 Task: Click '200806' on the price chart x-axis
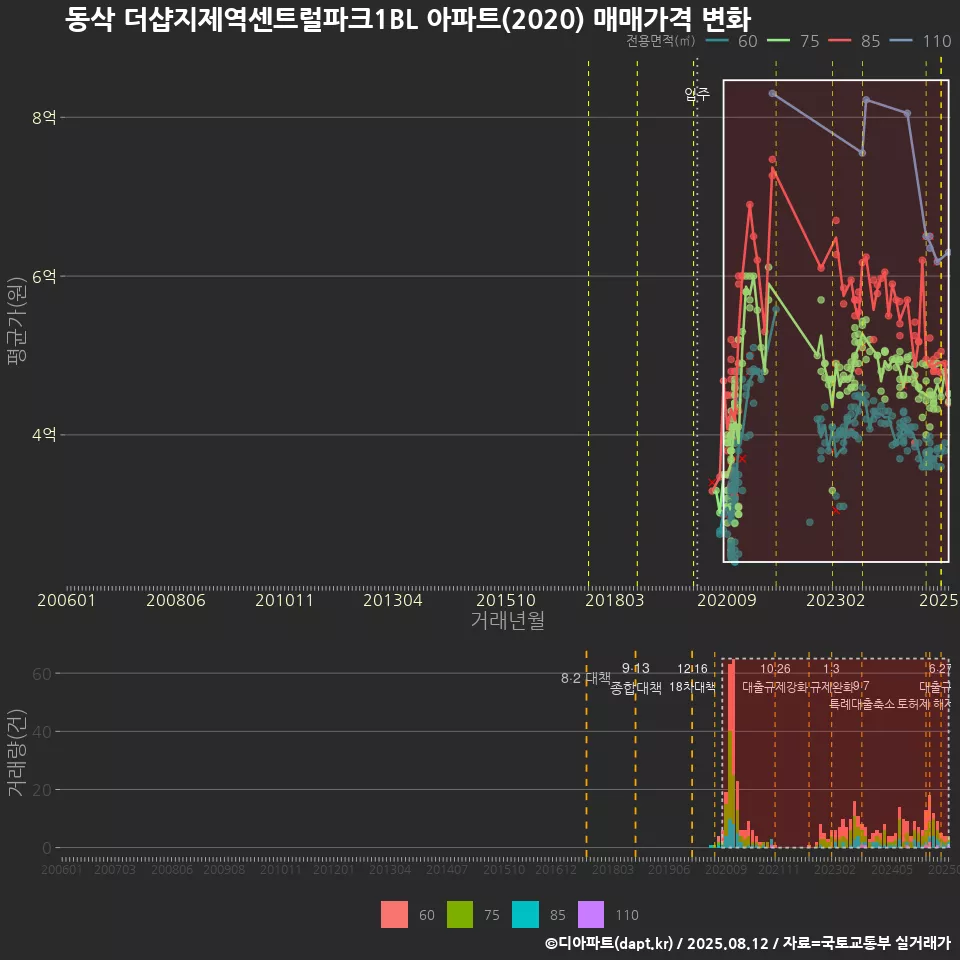click(x=176, y=600)
